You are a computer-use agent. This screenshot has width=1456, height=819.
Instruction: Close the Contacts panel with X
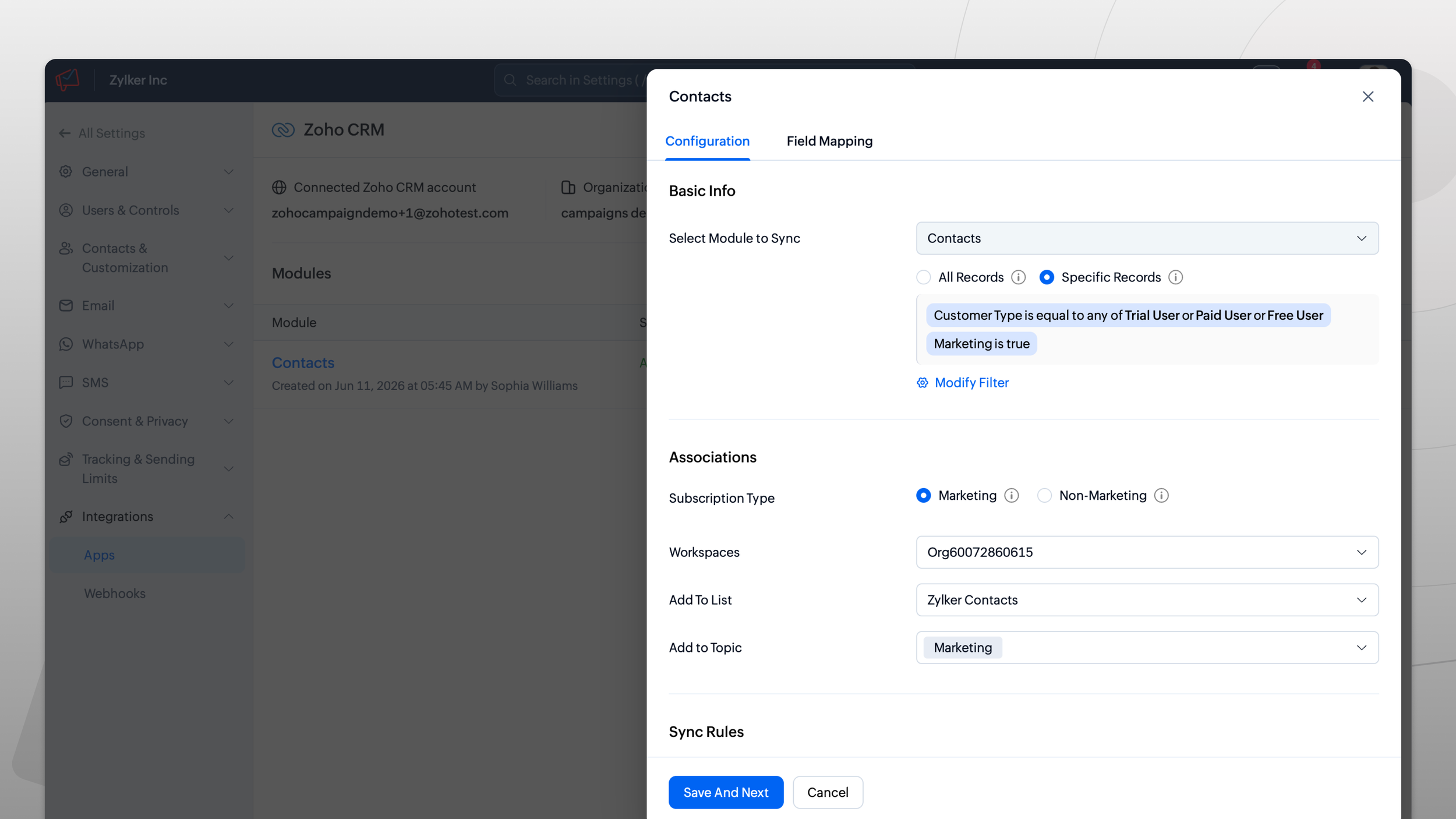point(1367,97)
